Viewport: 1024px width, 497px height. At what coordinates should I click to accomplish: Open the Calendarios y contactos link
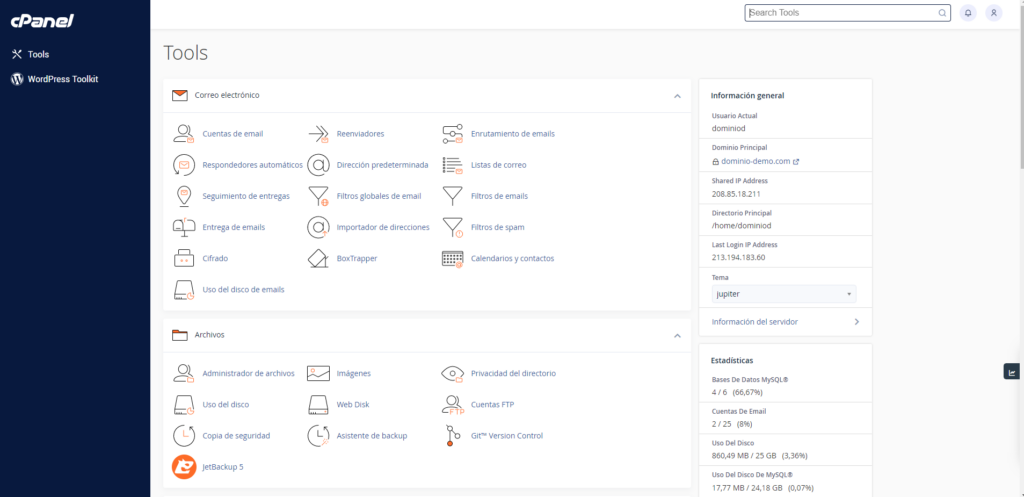point(513,259)
